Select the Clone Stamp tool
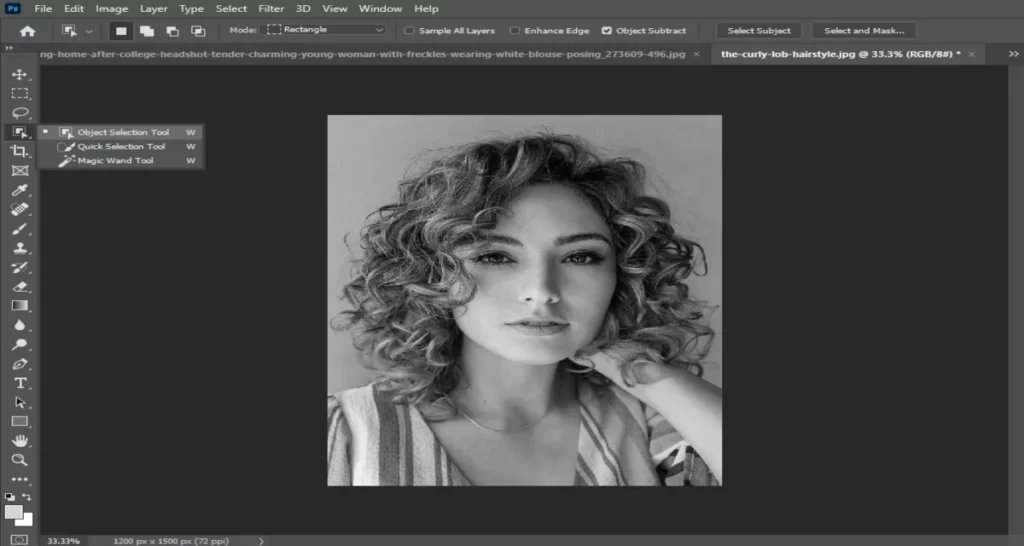Viewport: 1024px width, 546px height. tap(20, 248)
